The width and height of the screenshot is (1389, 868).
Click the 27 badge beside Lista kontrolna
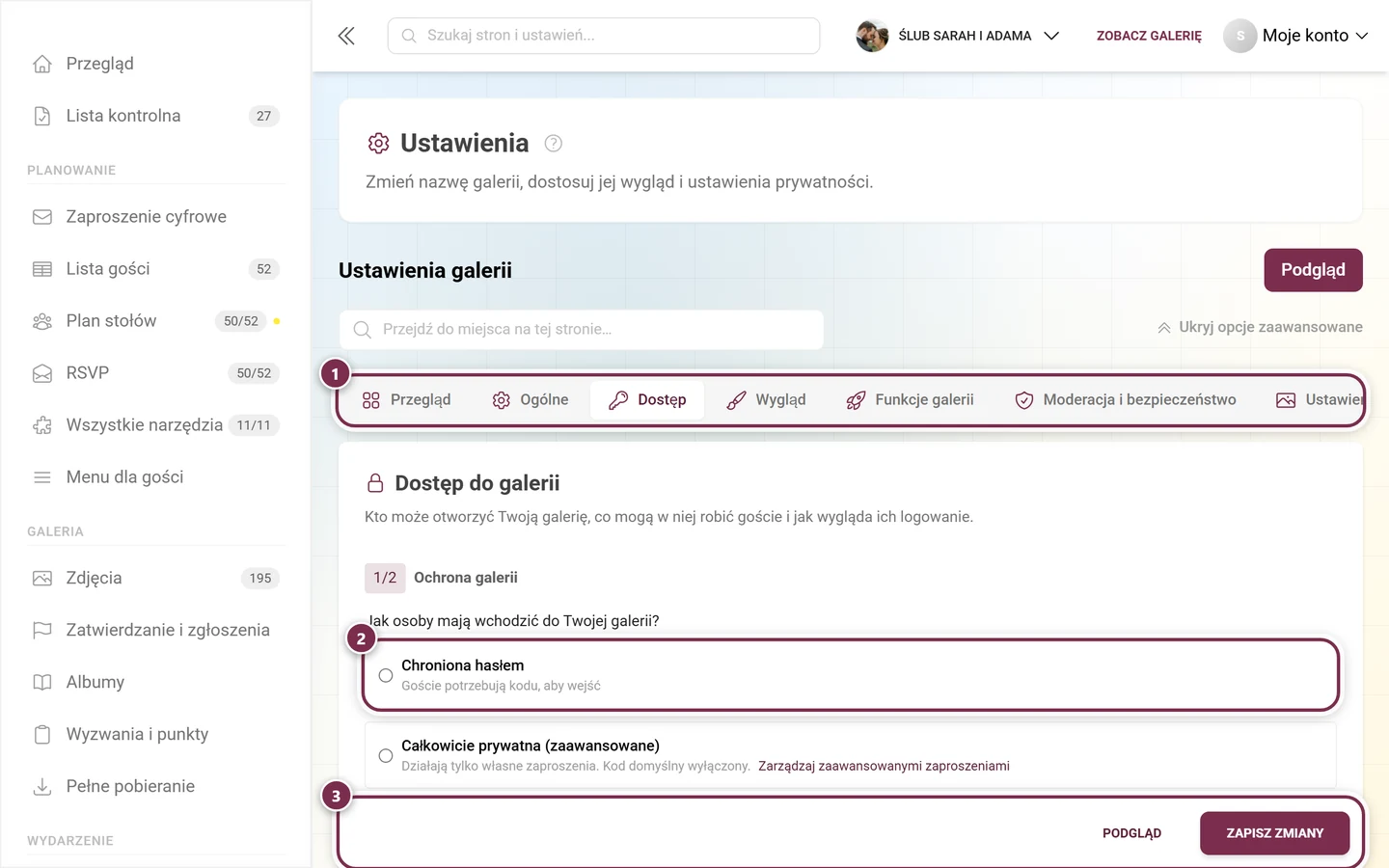[x=263, y=116]
